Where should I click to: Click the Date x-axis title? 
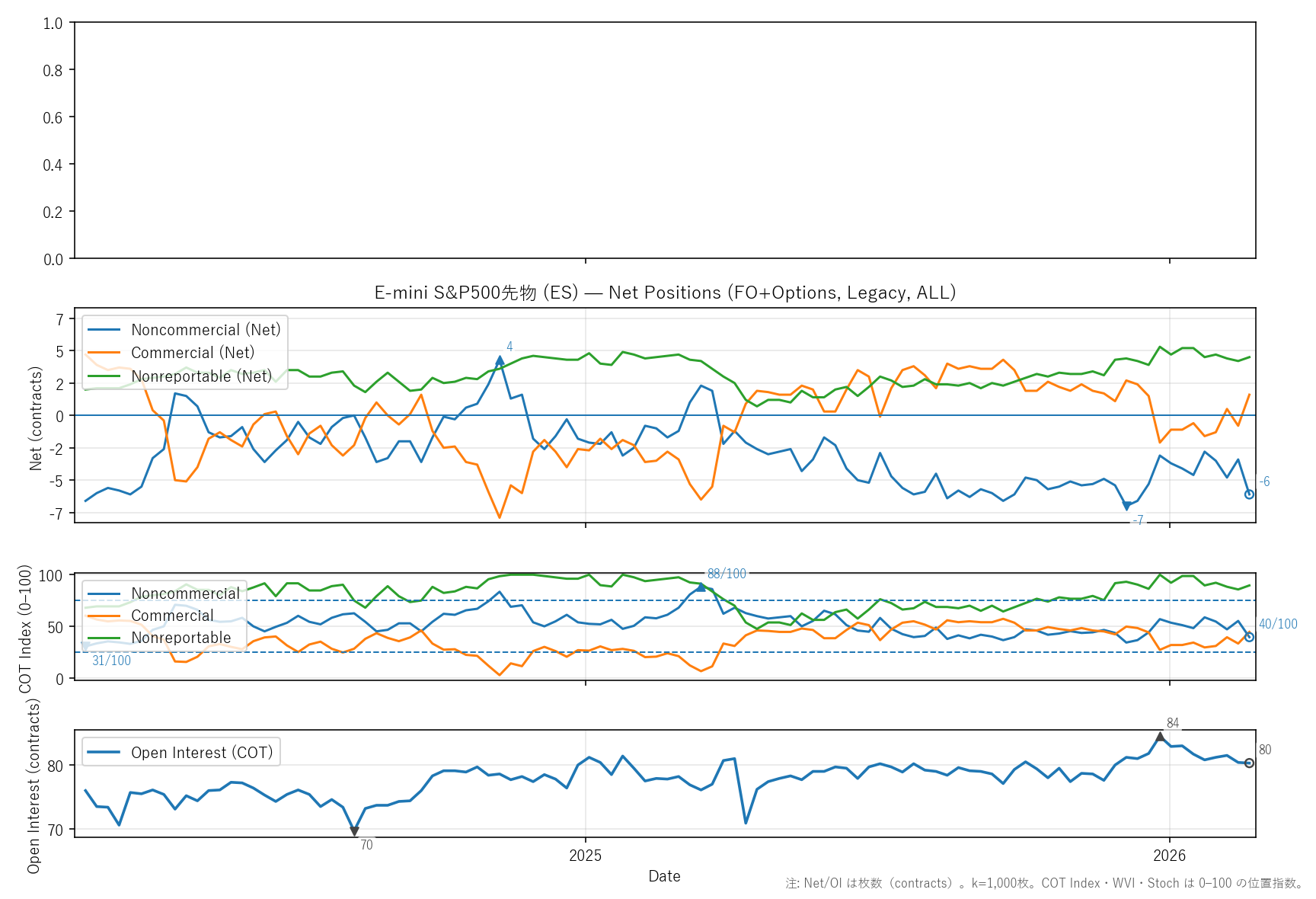664,876
